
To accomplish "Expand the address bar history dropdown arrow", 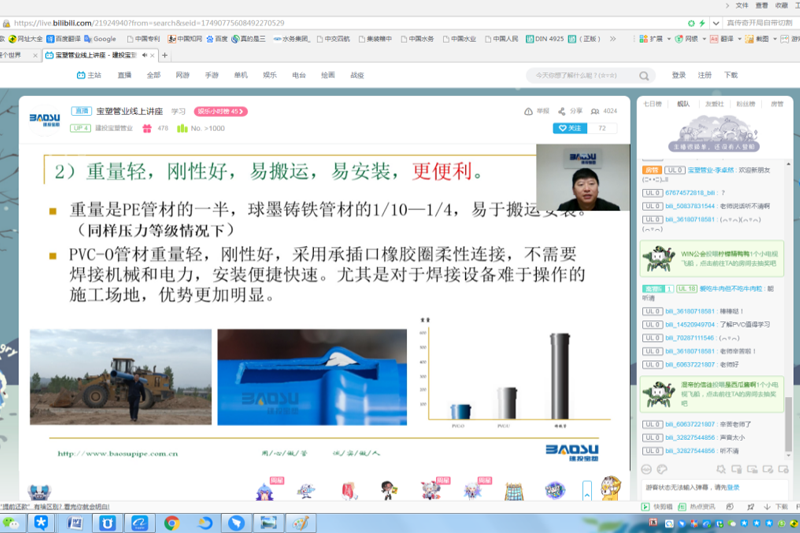I will pos(716,23).
